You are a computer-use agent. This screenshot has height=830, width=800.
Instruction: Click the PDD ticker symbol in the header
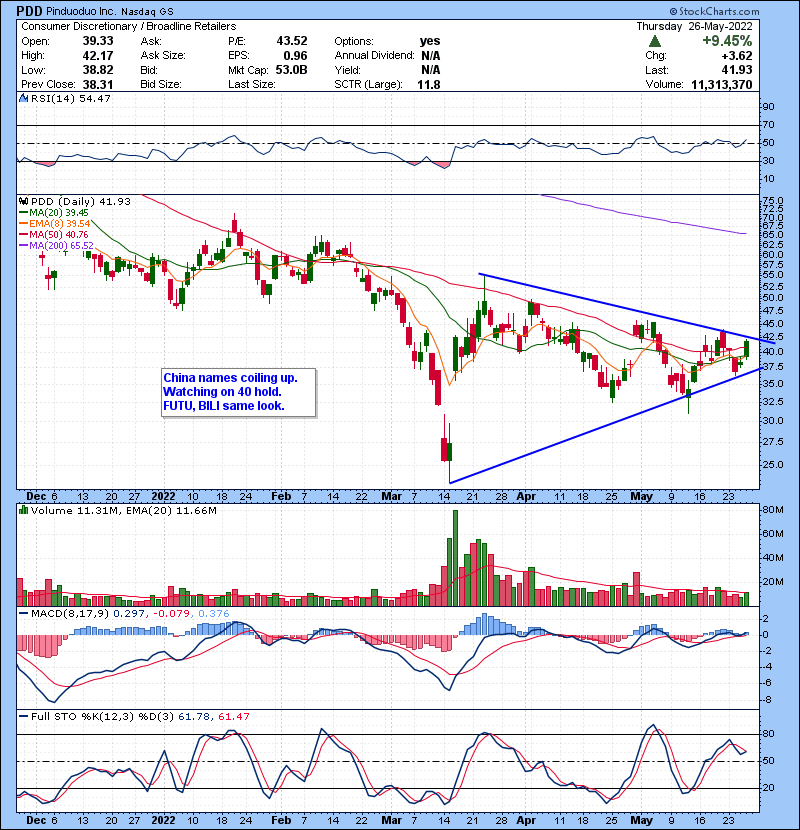(28, 11)
